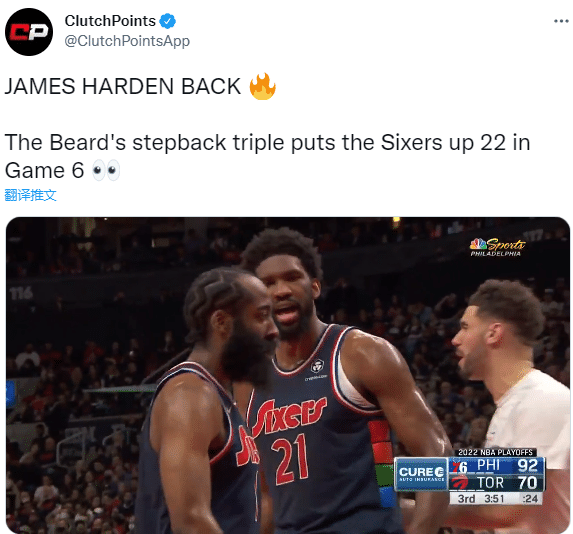
Task: Click the 76ers team logo on scoreboard
Action: pos(460,466)
